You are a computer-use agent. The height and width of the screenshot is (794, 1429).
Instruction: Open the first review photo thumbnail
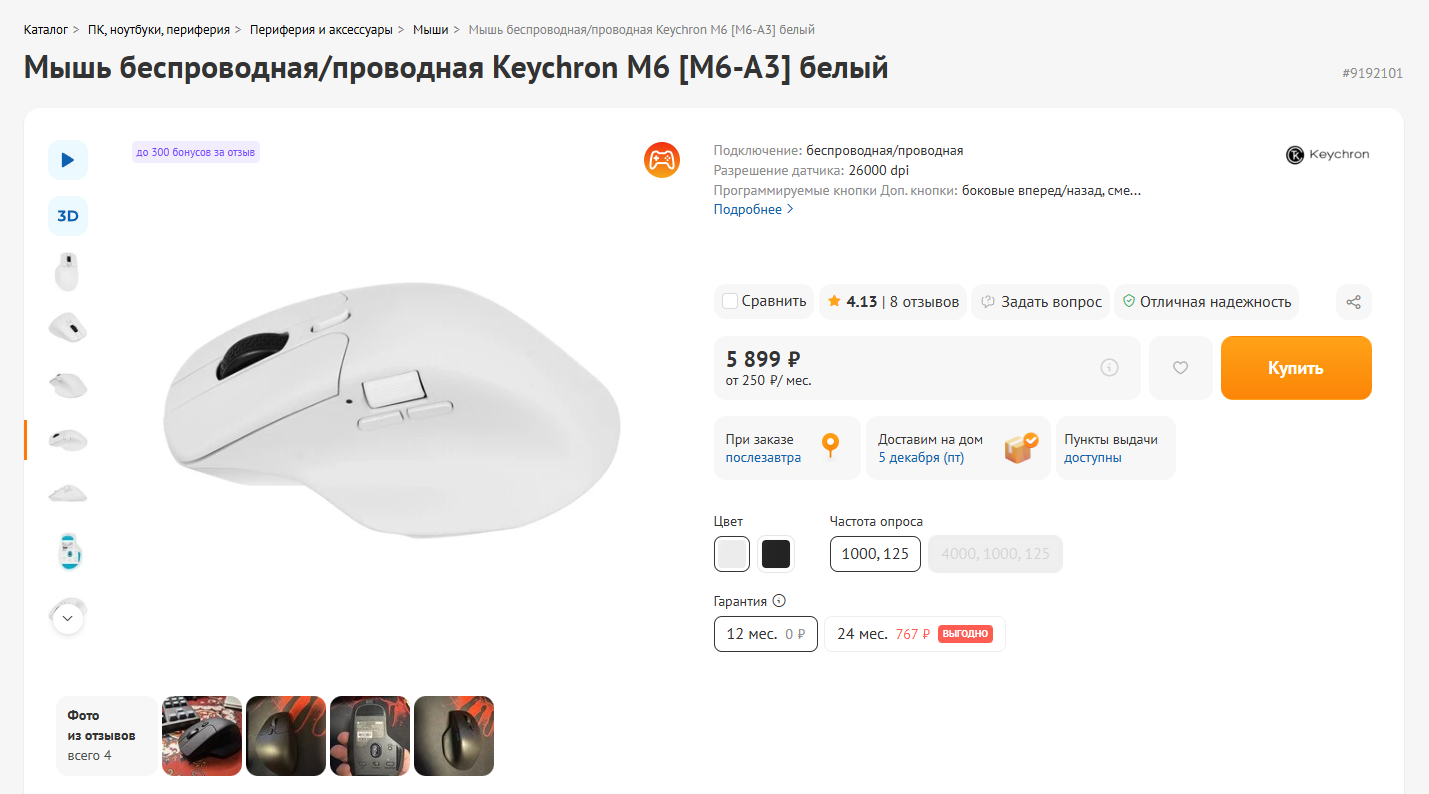click(x=202, y=736)
